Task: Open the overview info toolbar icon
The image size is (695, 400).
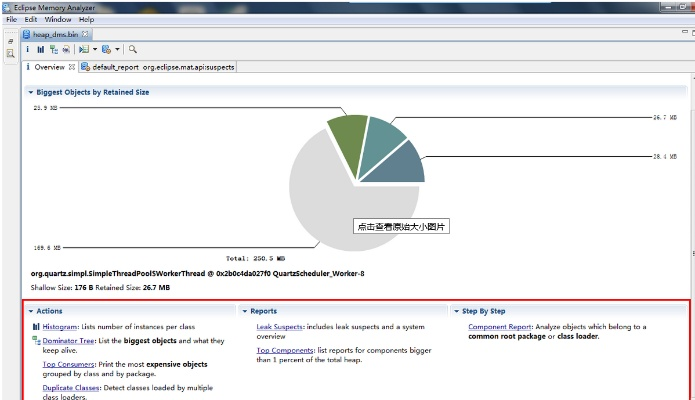Action: (27, 49)
